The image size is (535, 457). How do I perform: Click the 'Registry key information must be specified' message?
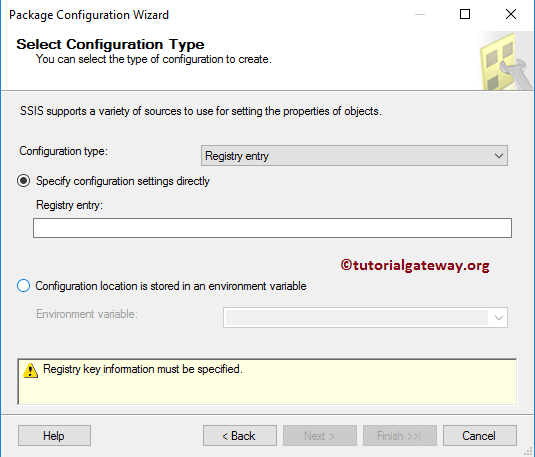coord(143,369)
